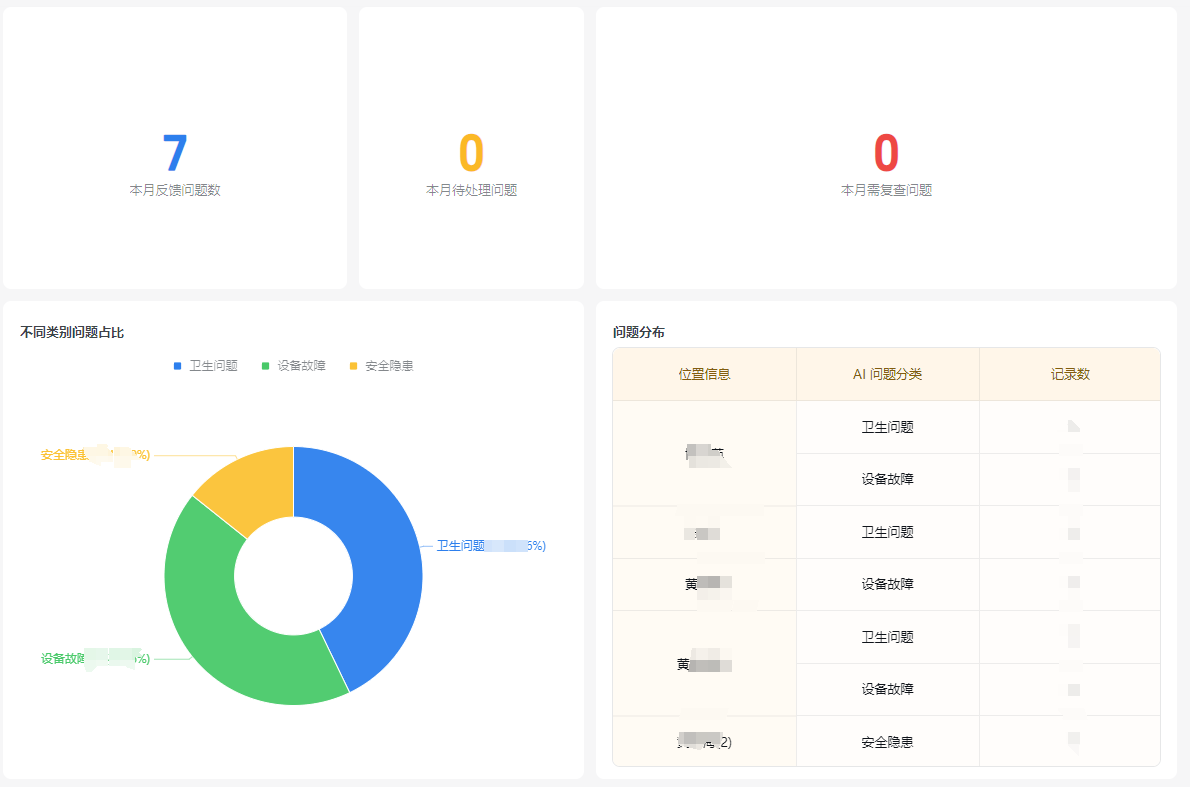The width and height of the screenshot is (1190, 787).
Task: Click the AI 问题分类 column header
Action: click(x=887, y=374)
